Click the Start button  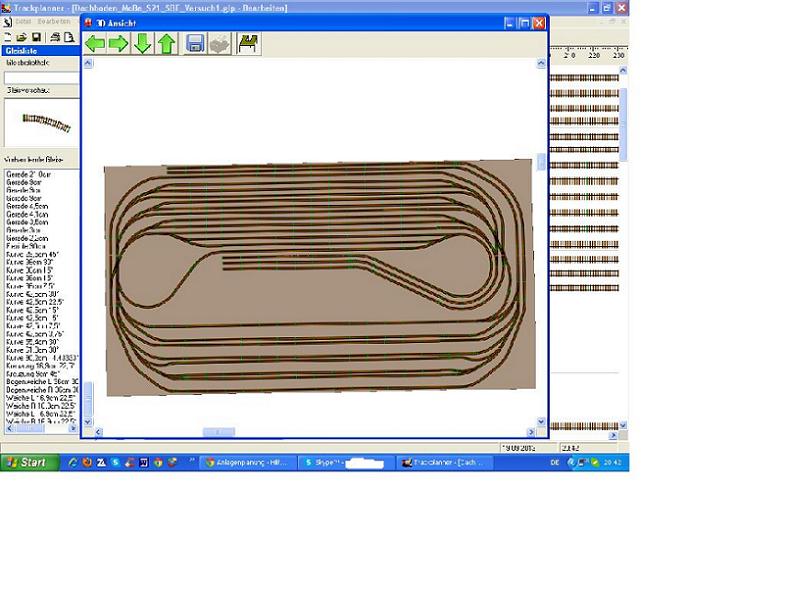coord(27,463)
